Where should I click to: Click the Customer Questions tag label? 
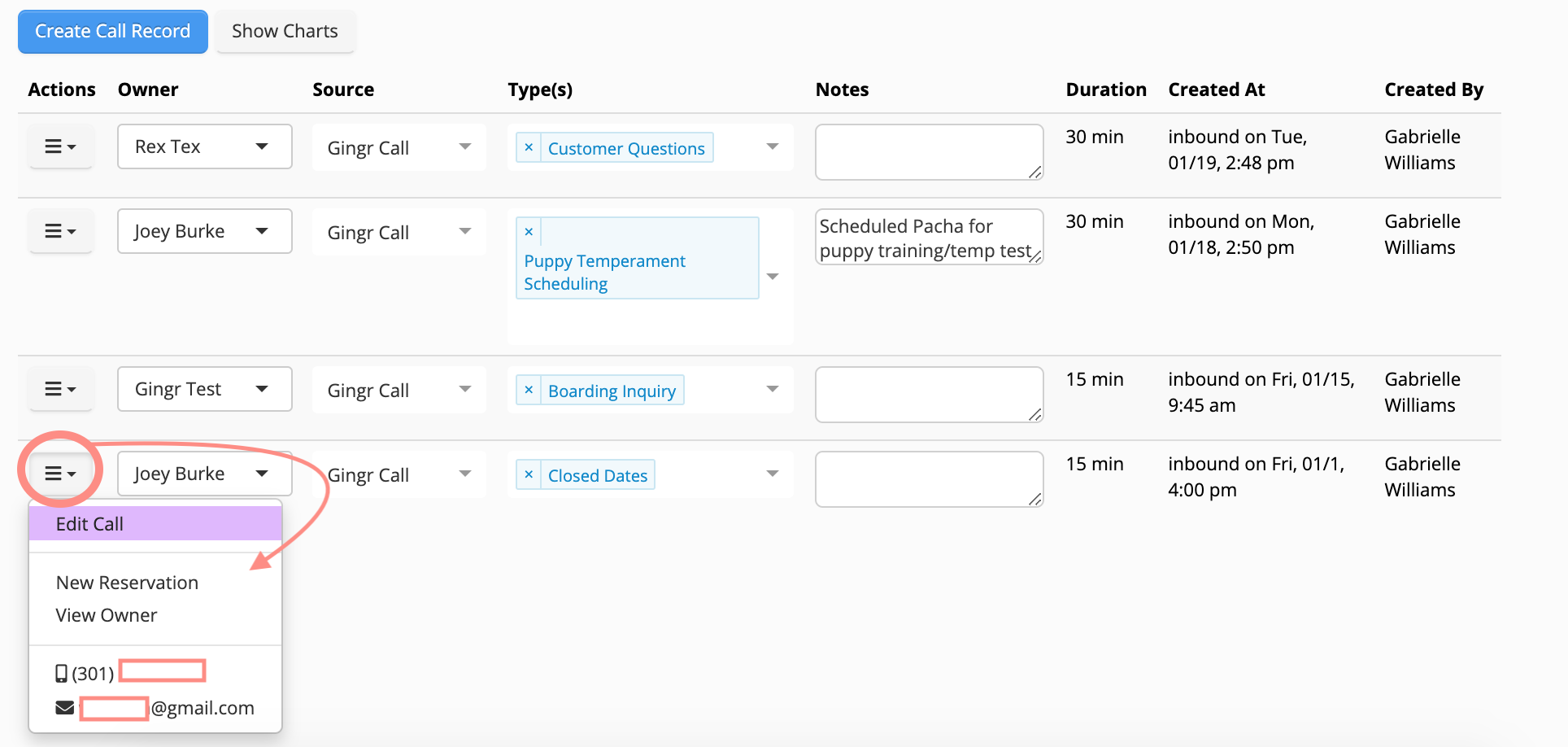[626, 148]
